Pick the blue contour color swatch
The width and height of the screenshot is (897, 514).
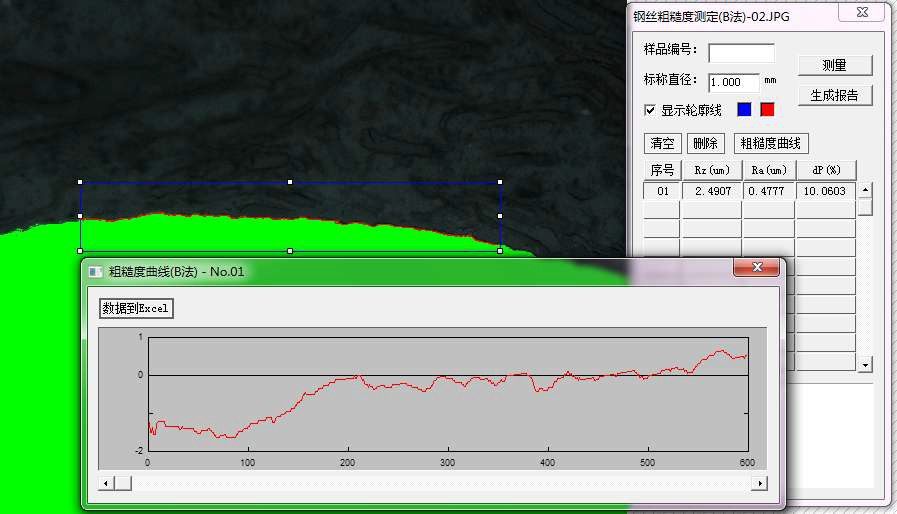tap(744, 109)
